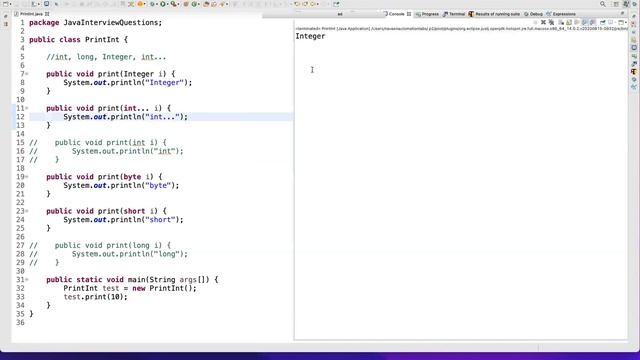This screenshot has height=360, width=640.
Task: Clear the console output
Action: pyautogui.click(x=561, y=22)
